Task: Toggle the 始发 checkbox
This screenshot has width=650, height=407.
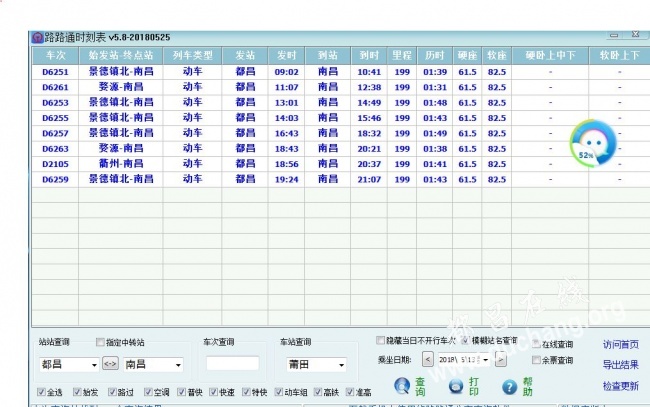Action: pyautogui.click(x=77, y=392)
